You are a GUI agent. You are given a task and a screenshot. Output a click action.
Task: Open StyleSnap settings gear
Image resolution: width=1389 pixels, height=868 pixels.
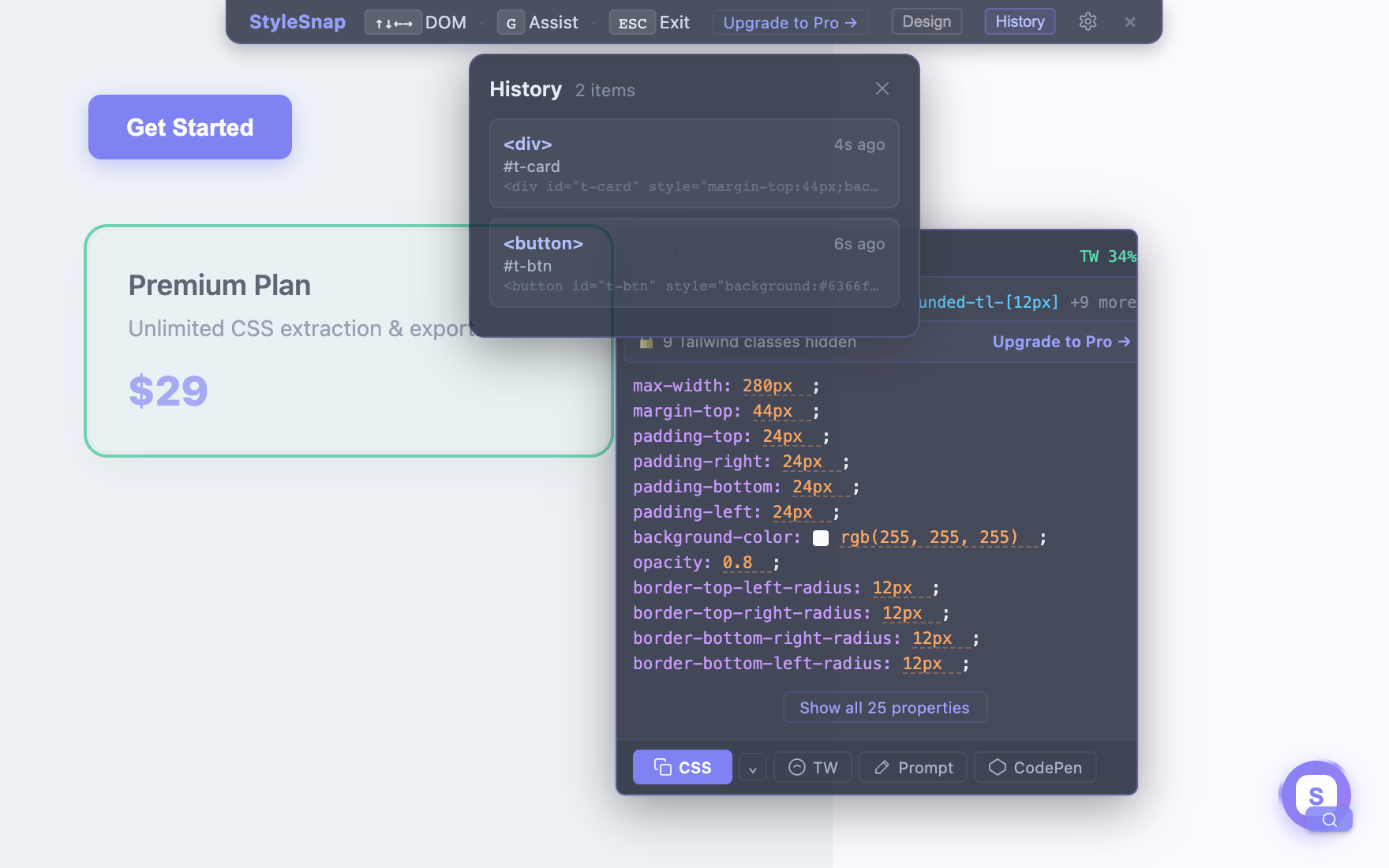click(1088, 21)
